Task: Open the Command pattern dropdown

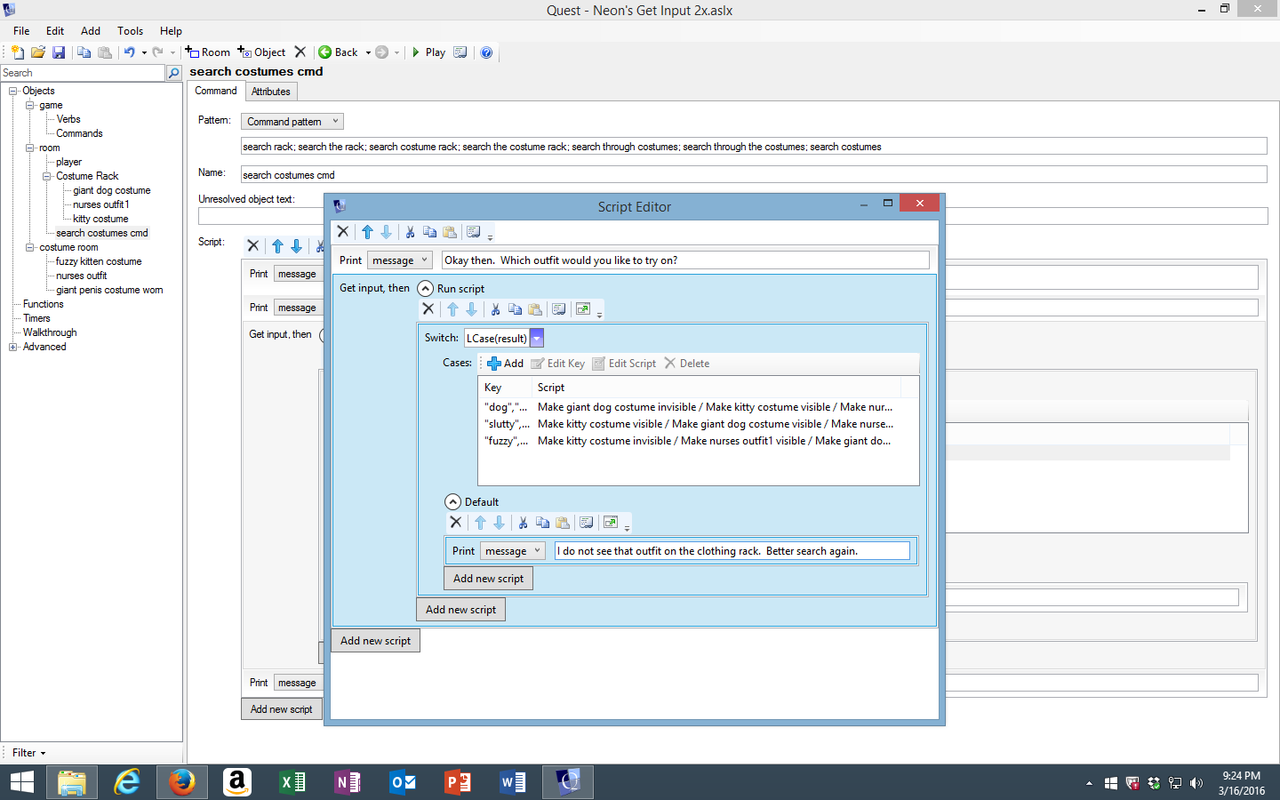Action: tap(292, 121)
